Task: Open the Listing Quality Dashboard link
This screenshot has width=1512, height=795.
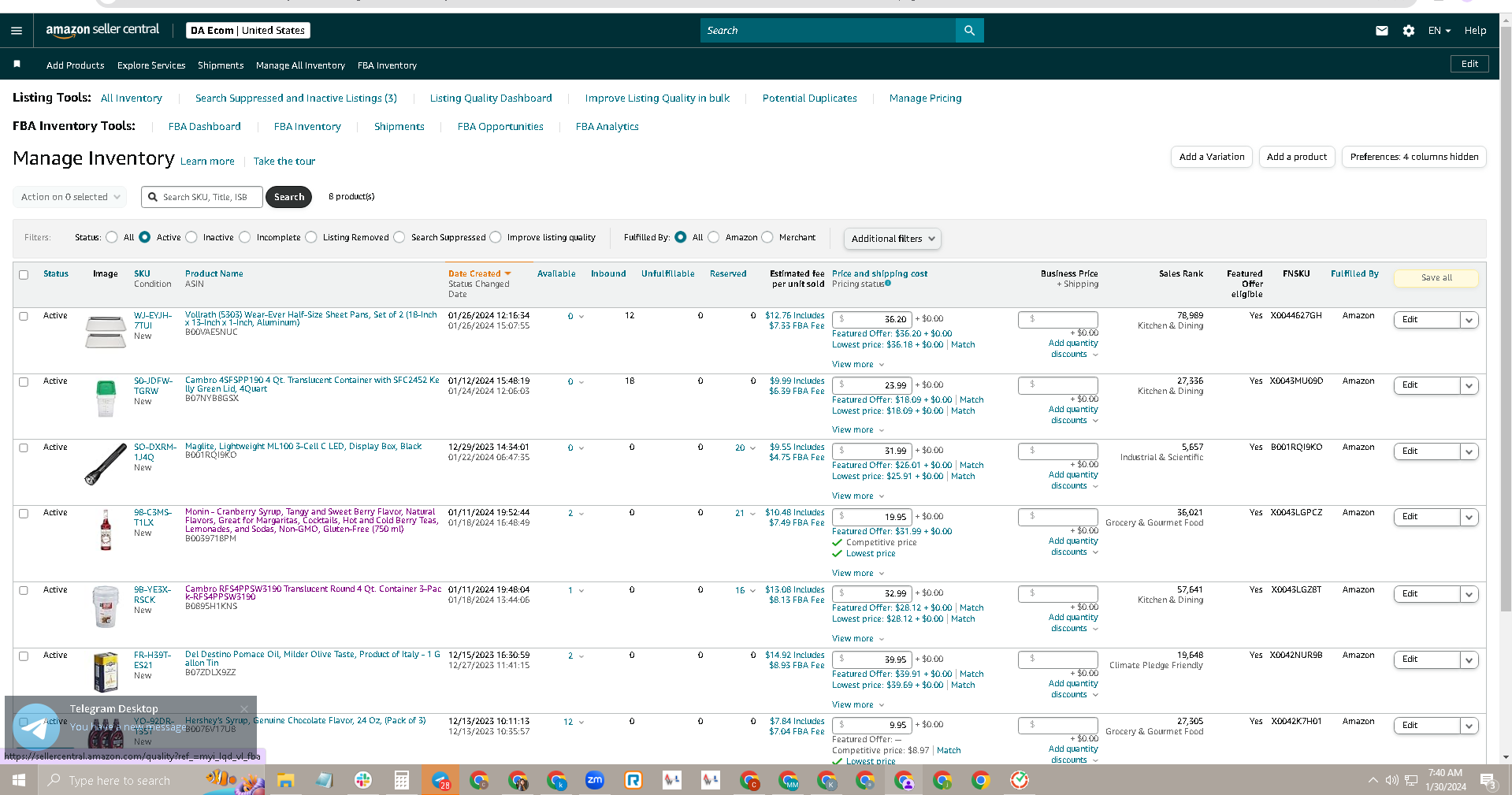Action: (x=491, y=98)
